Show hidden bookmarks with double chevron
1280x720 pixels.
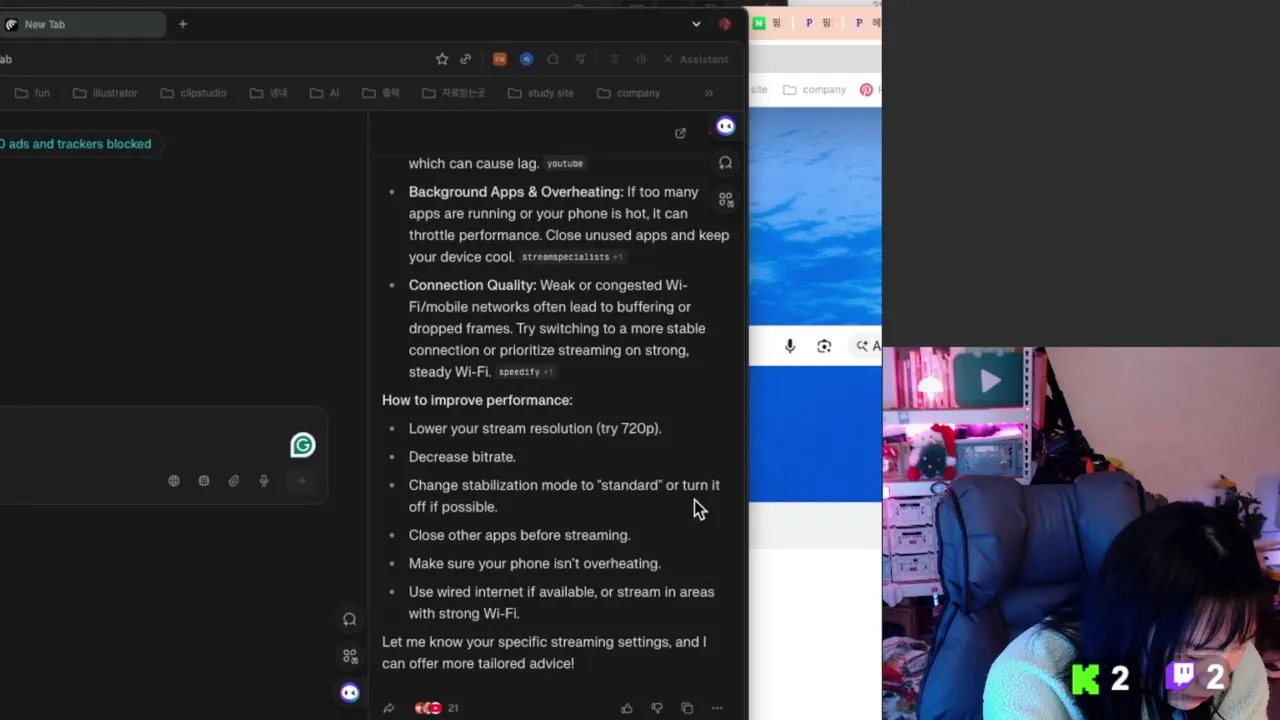(x=709, y=93)
